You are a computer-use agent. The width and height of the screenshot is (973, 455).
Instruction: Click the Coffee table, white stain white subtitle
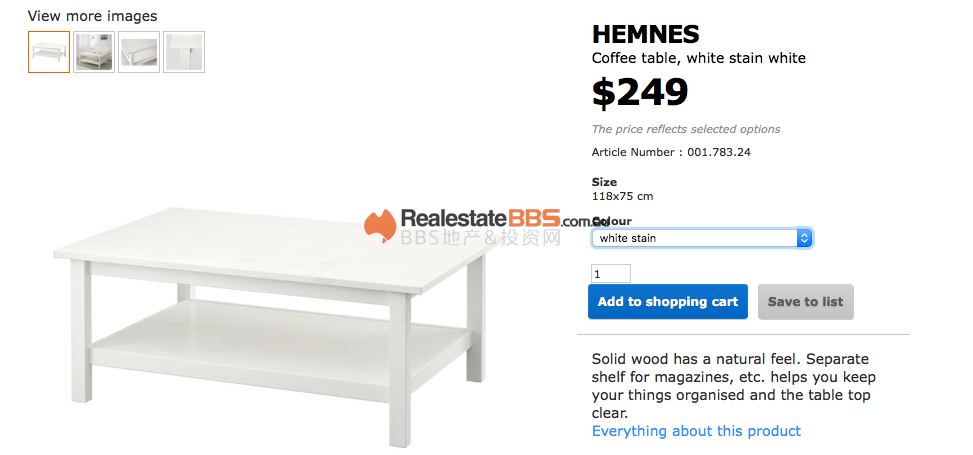pyautogui.click(x=698, y=58)
